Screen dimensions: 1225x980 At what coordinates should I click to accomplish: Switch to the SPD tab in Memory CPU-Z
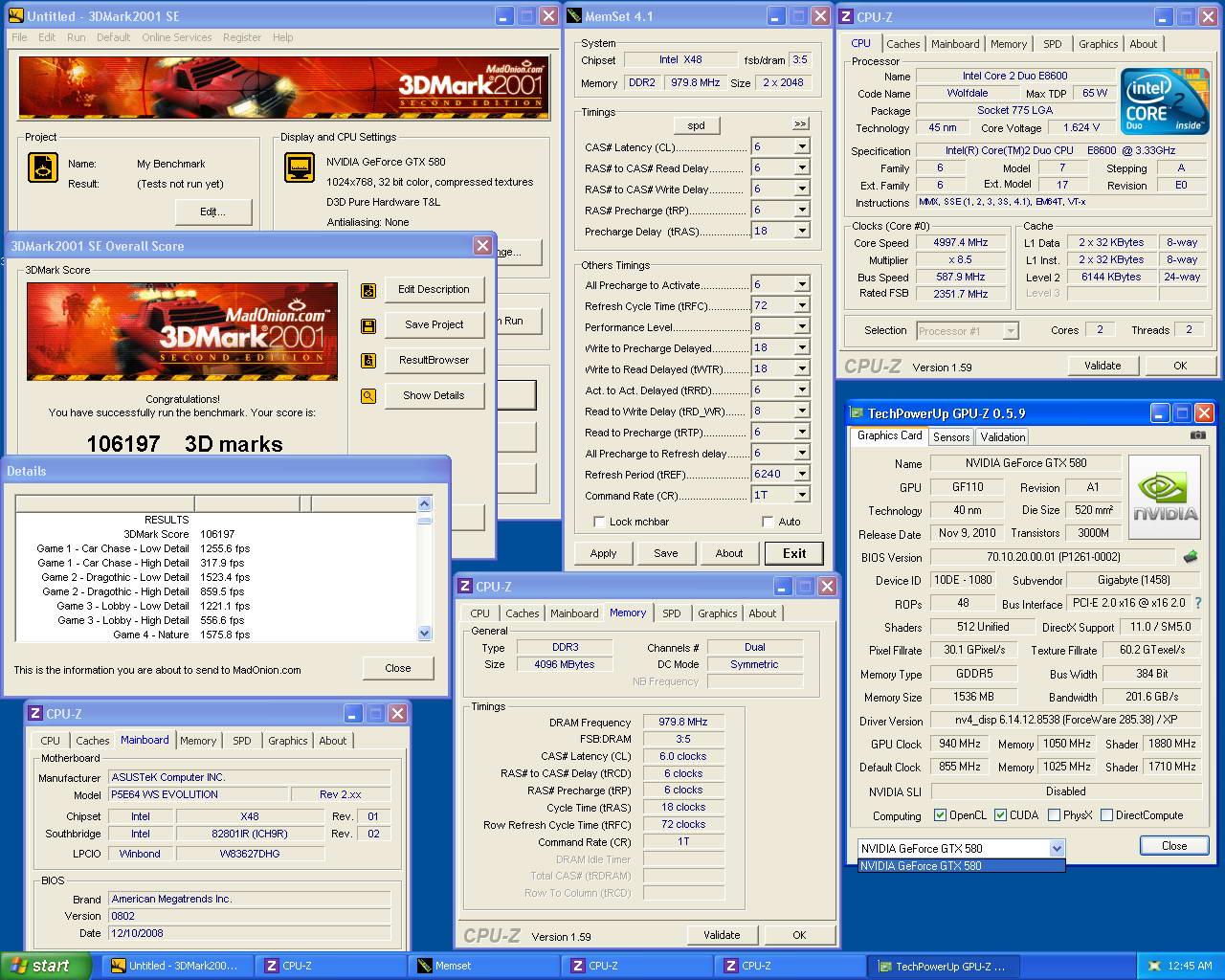point(672,613)
